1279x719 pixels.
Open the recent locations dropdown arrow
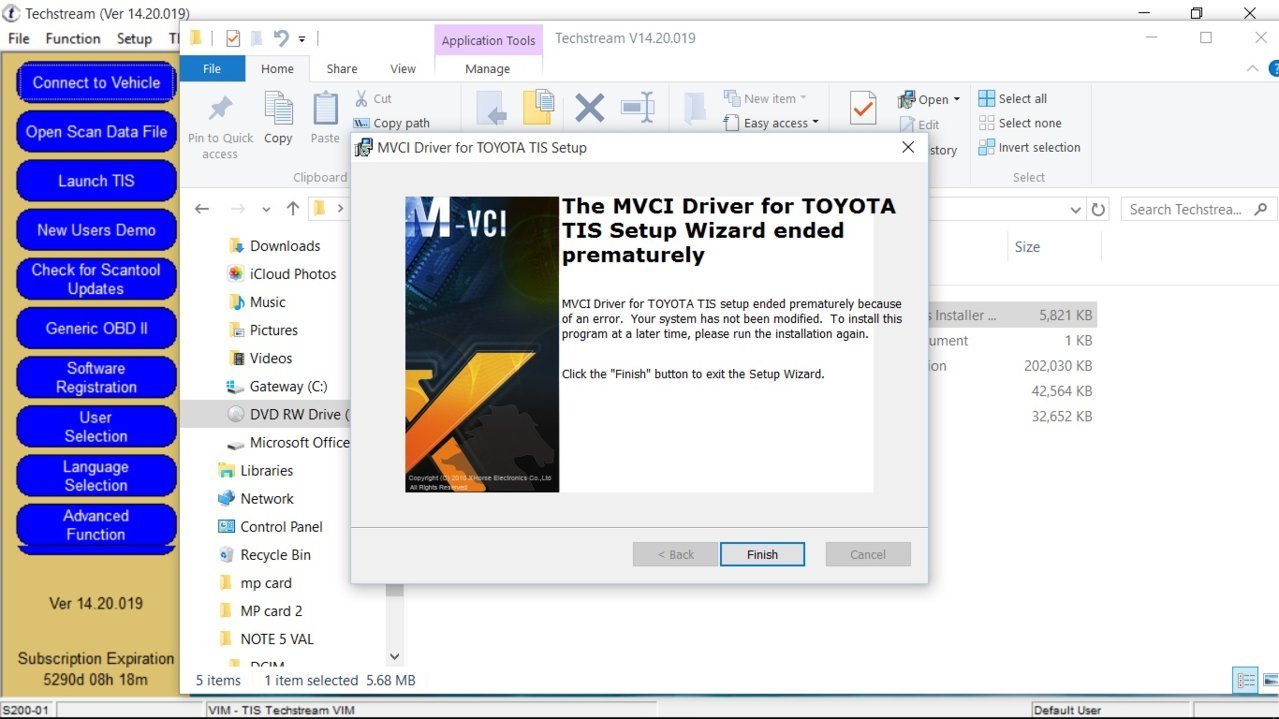pyautogui.click(x=266, y=210)
